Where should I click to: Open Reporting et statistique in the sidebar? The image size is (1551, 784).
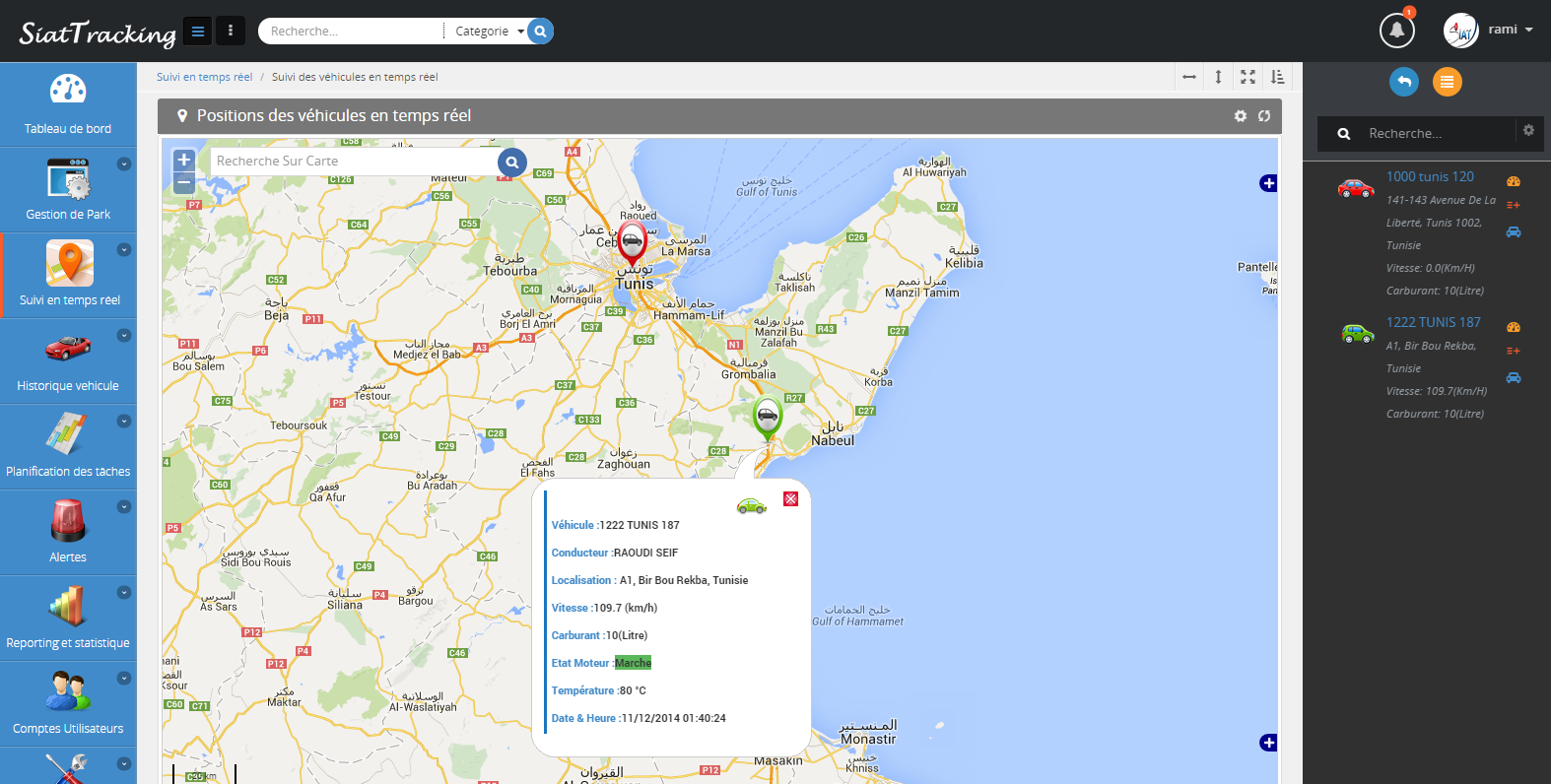pos(68,619)
